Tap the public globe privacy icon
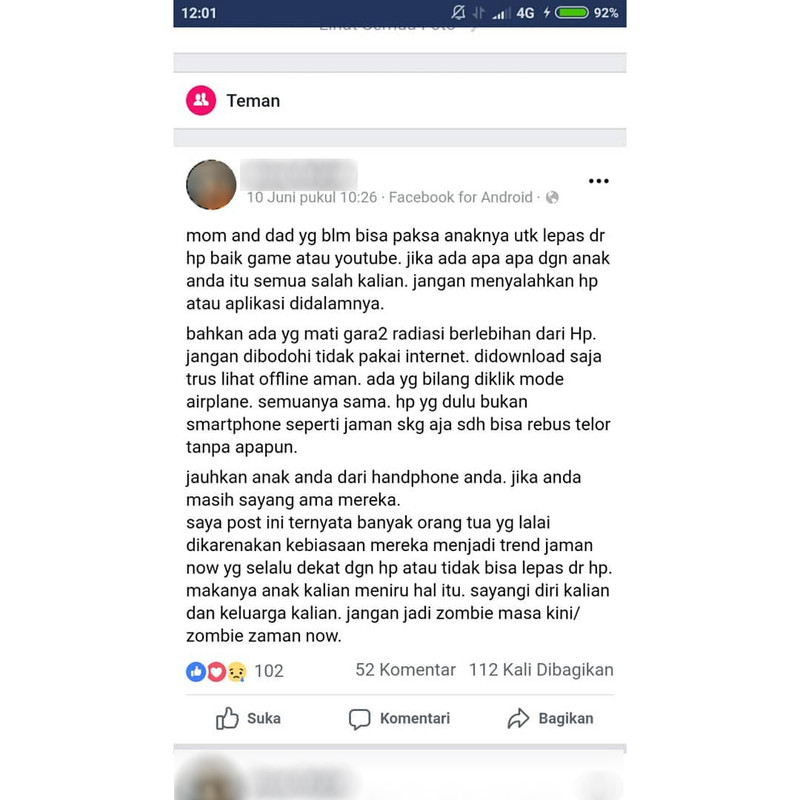The height and width of the screenshot is (800, 800). point(552,197)
